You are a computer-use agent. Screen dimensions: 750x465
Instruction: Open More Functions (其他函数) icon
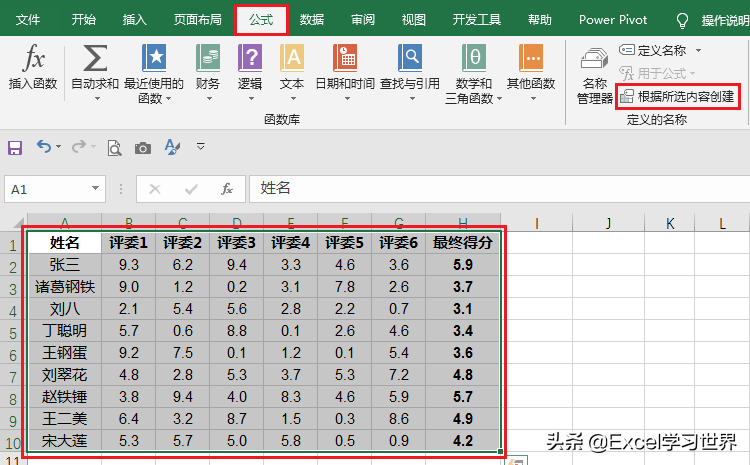pos(531,58)
